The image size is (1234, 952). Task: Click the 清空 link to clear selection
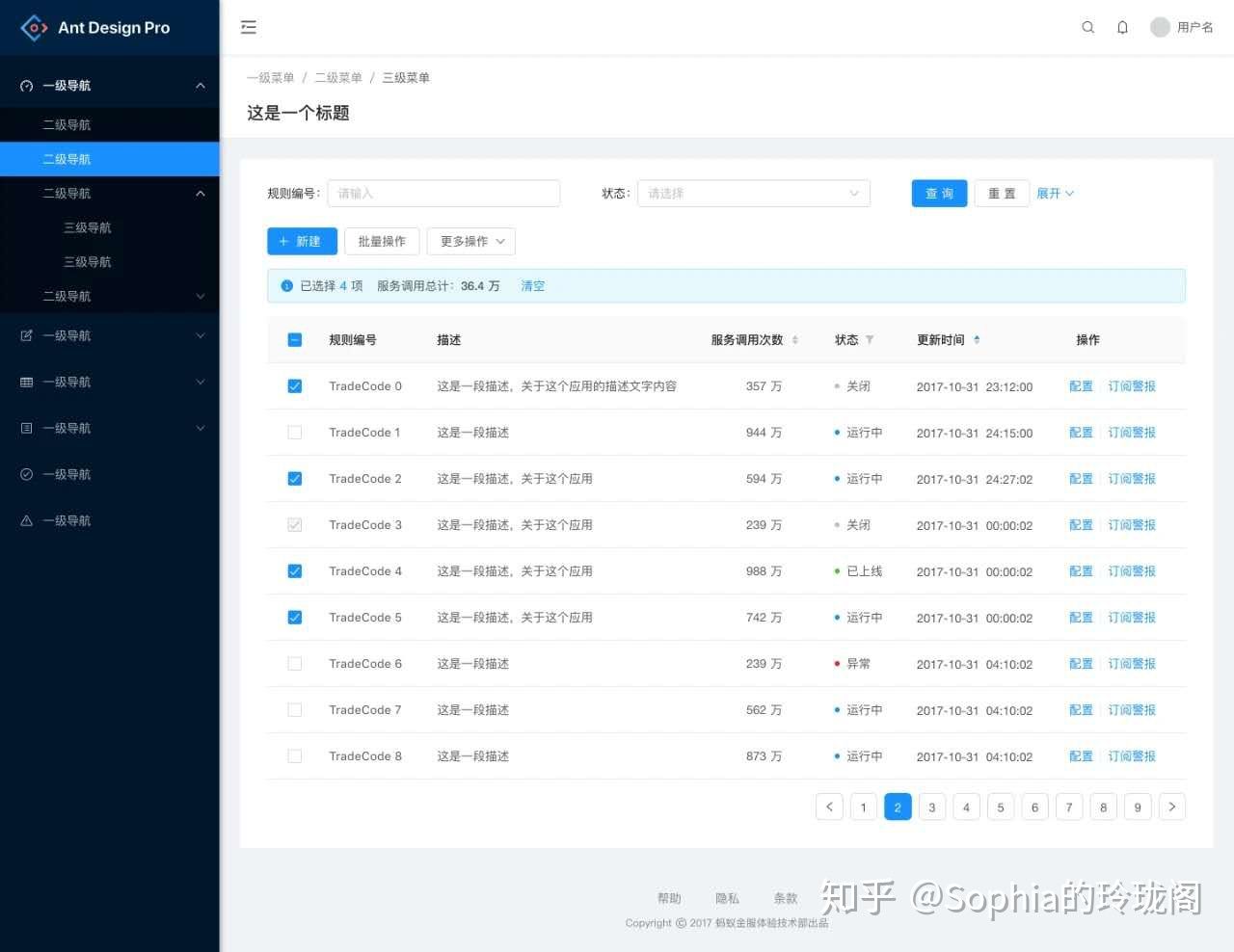pyautogui.click(x=532, y=285)
